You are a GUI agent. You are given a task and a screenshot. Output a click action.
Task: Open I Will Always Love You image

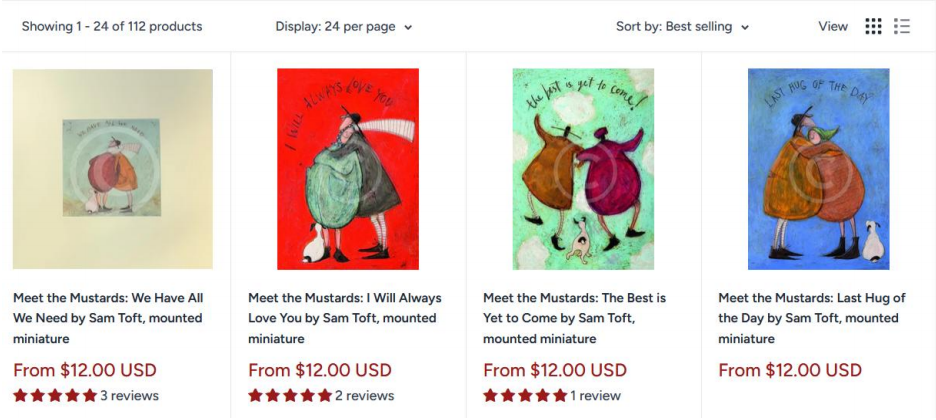click(348, 169)
